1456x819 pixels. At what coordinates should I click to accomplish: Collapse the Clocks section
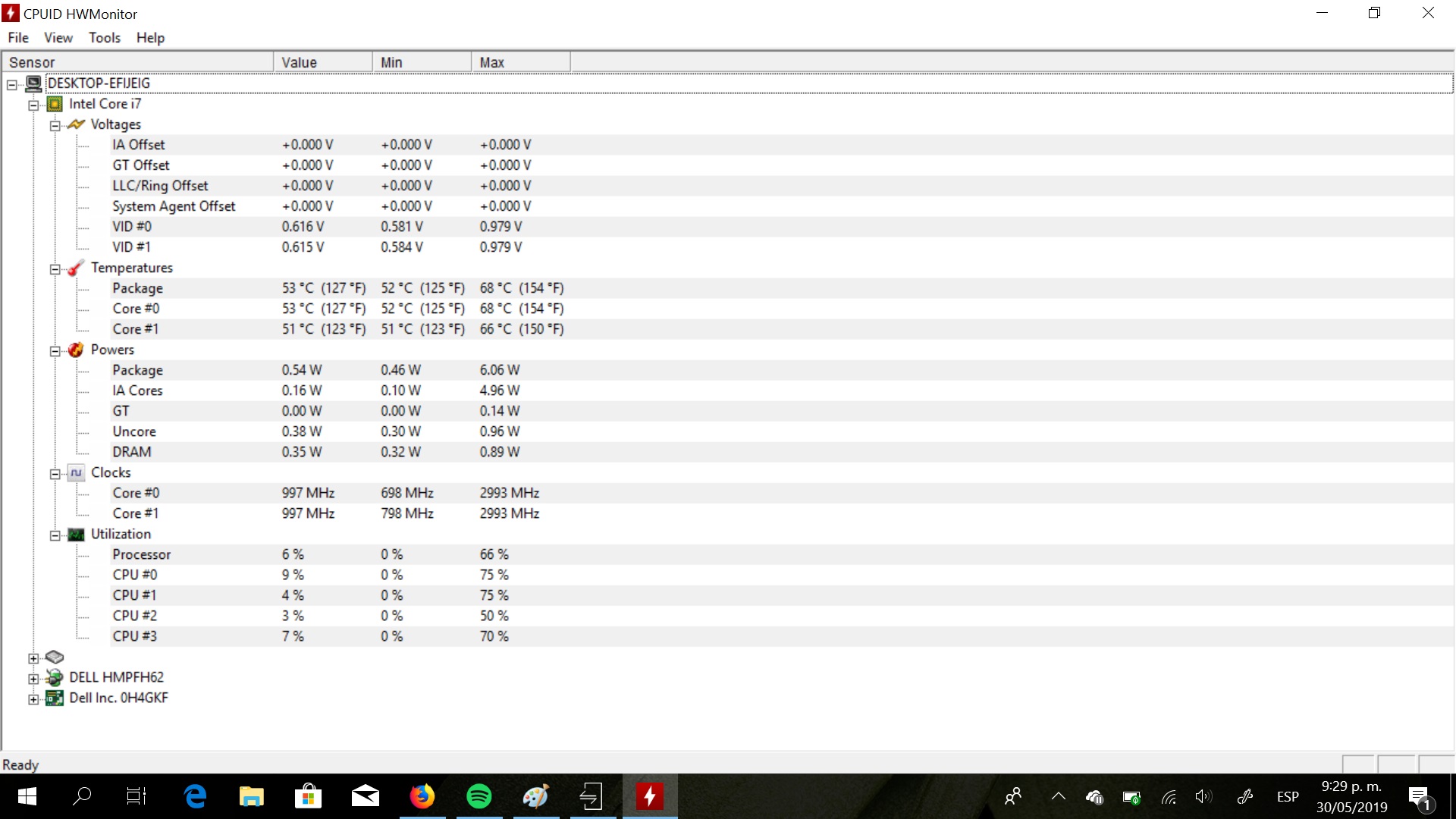55,474
